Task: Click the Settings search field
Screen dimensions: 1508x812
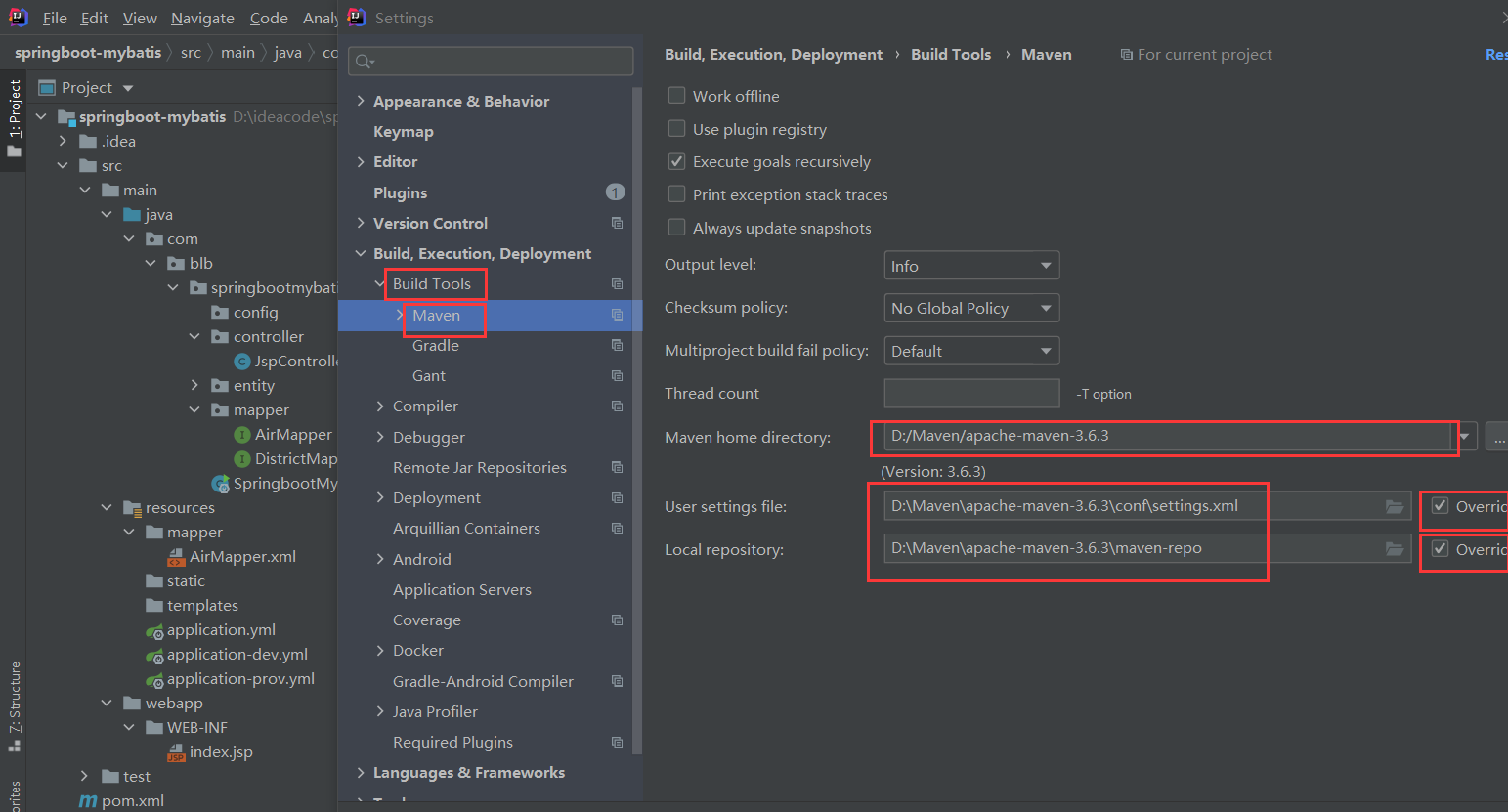Action: [491, 61]
